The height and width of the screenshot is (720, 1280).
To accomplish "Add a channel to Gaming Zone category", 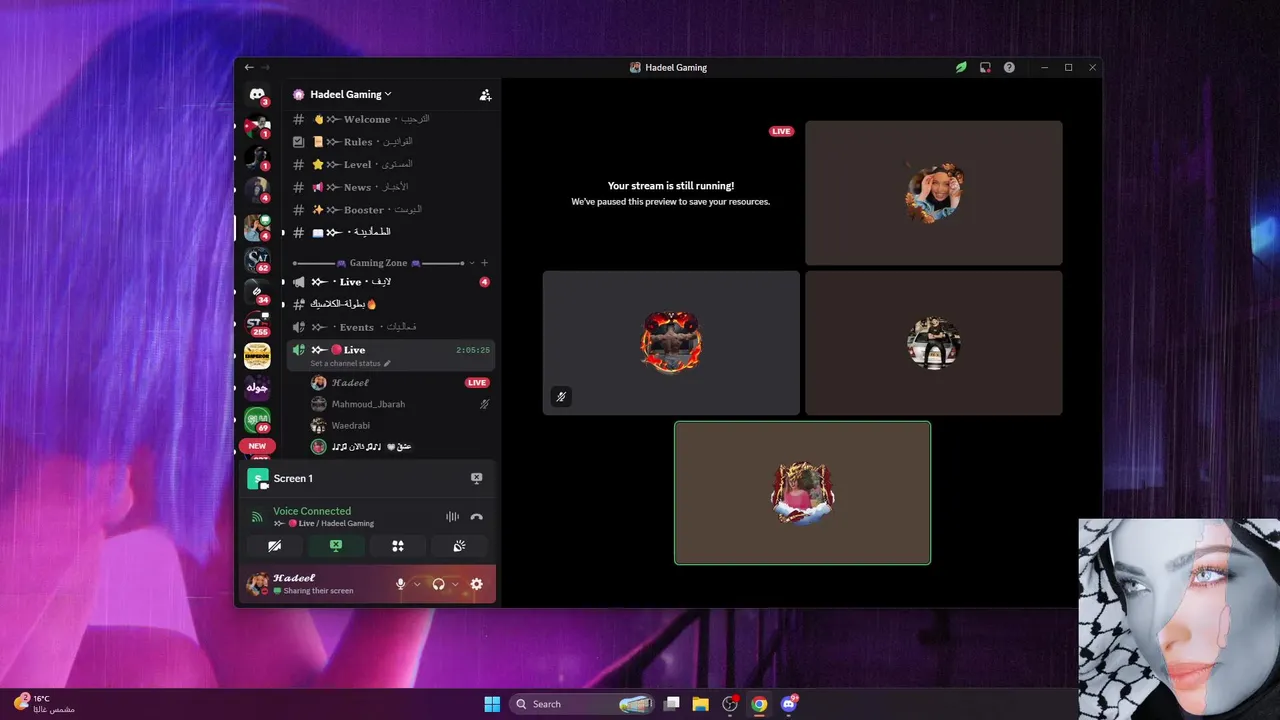I will pyautogui.click(x=485, y=263).
